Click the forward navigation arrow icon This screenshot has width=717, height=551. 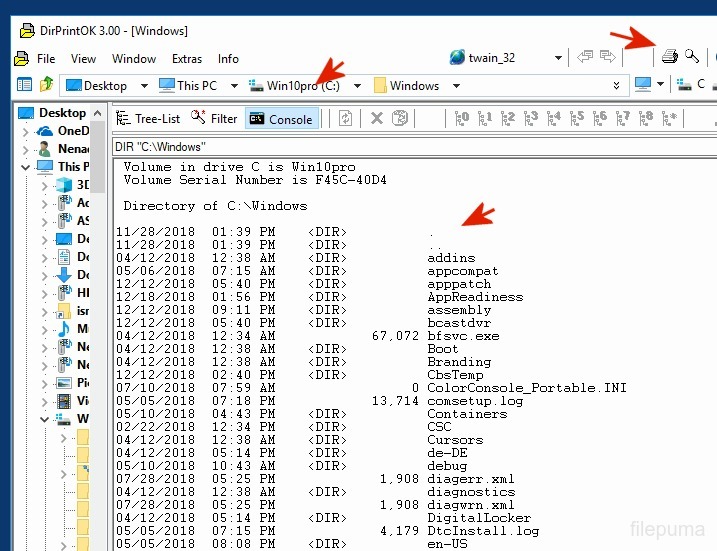point(607,58)
